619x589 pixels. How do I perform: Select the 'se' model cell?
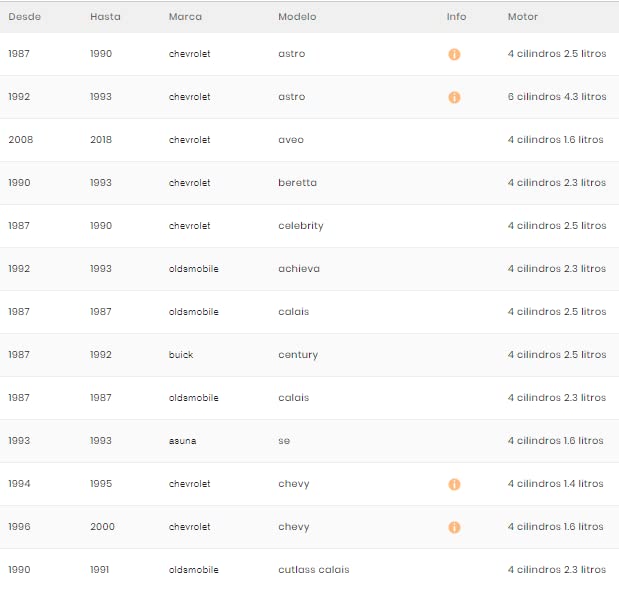[x=284, y=441]
